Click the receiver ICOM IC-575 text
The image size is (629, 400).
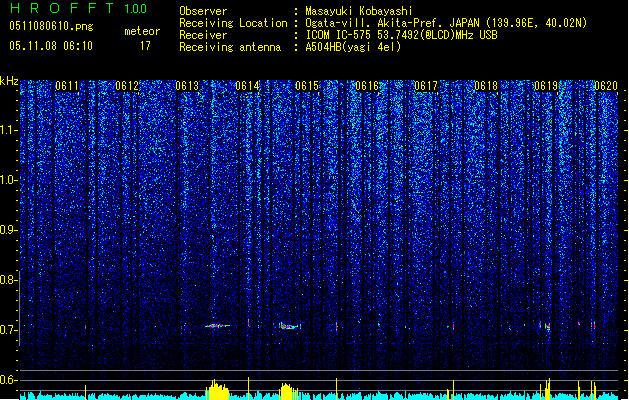pos(401,35)
